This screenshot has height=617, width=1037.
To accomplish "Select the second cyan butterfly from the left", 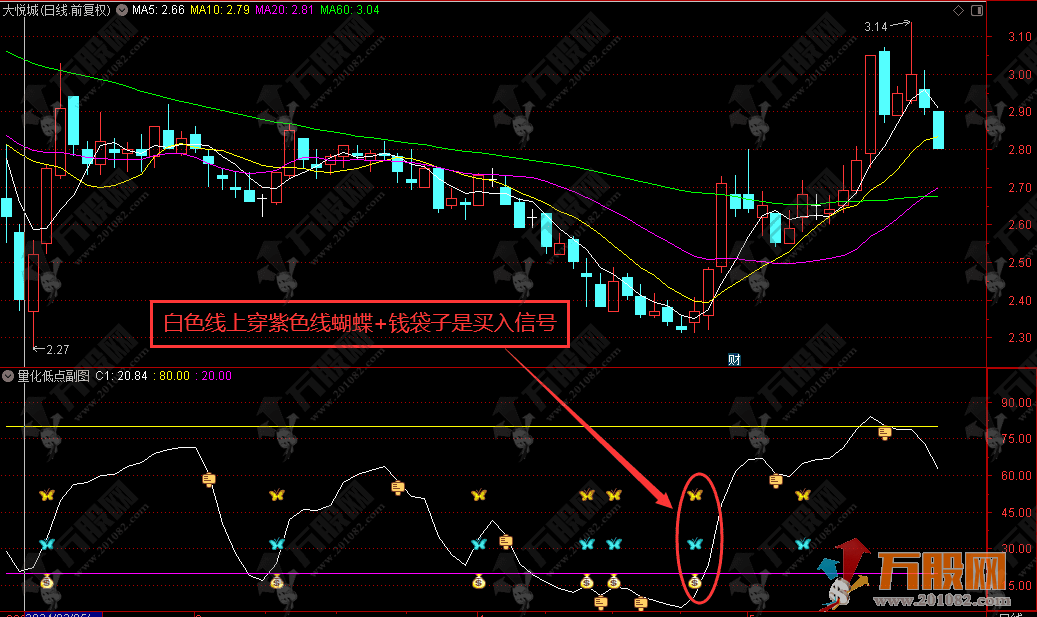I will pos(276,544).
